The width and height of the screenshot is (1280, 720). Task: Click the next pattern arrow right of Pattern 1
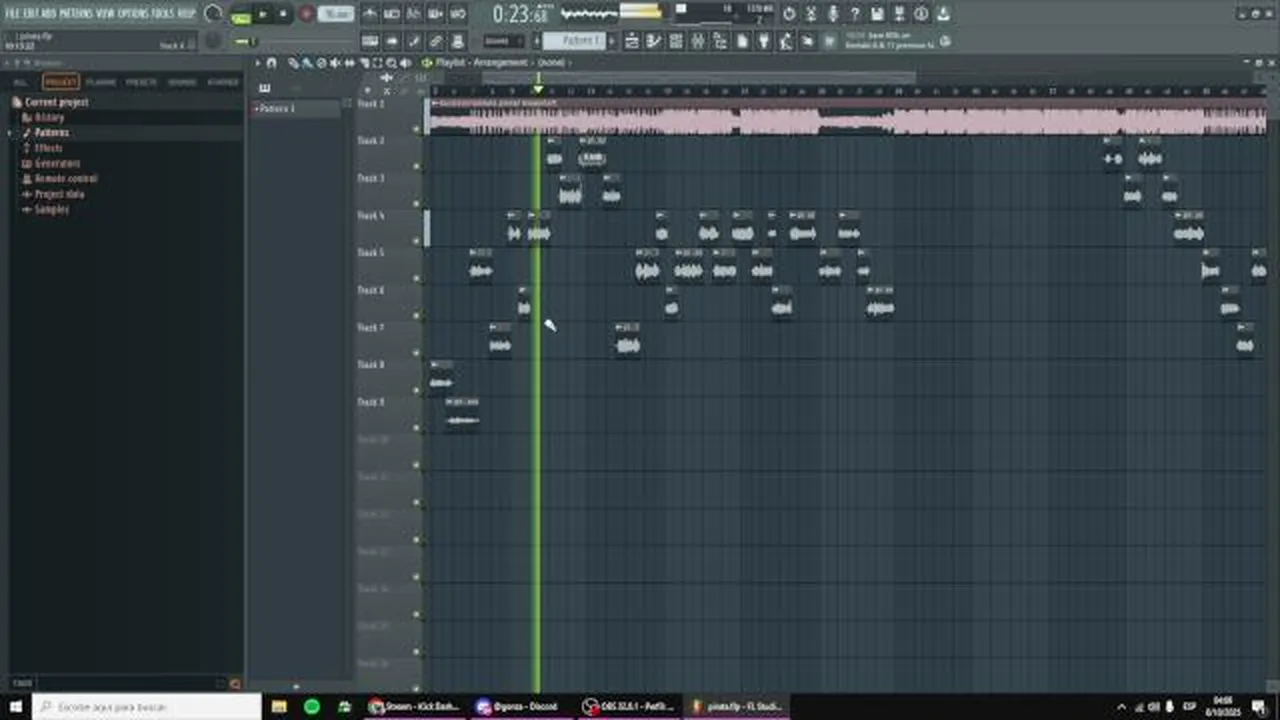pyautogui.click(x=613, y=41)
